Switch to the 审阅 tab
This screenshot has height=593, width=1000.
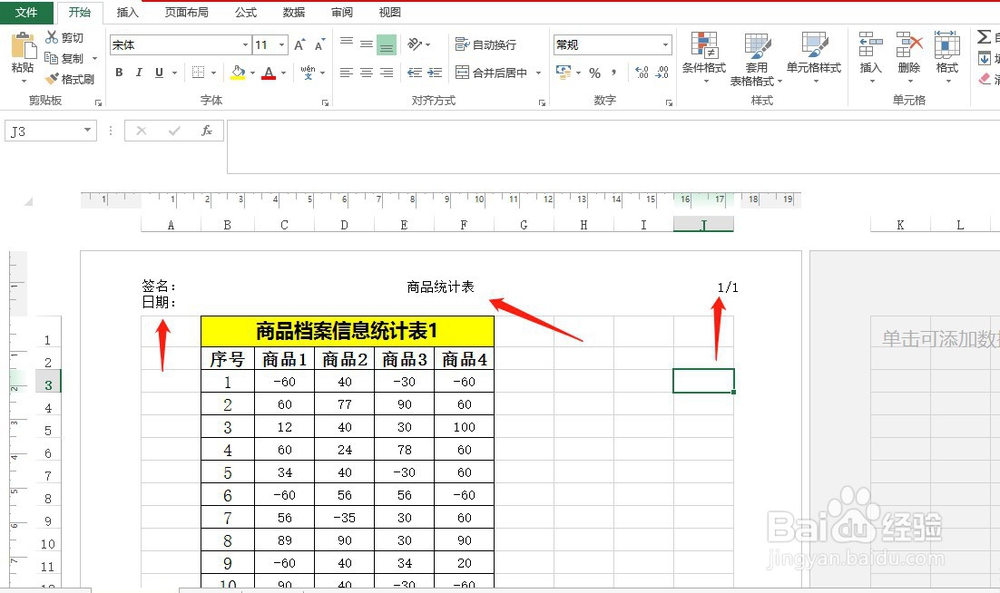click(x=342, y=12)
